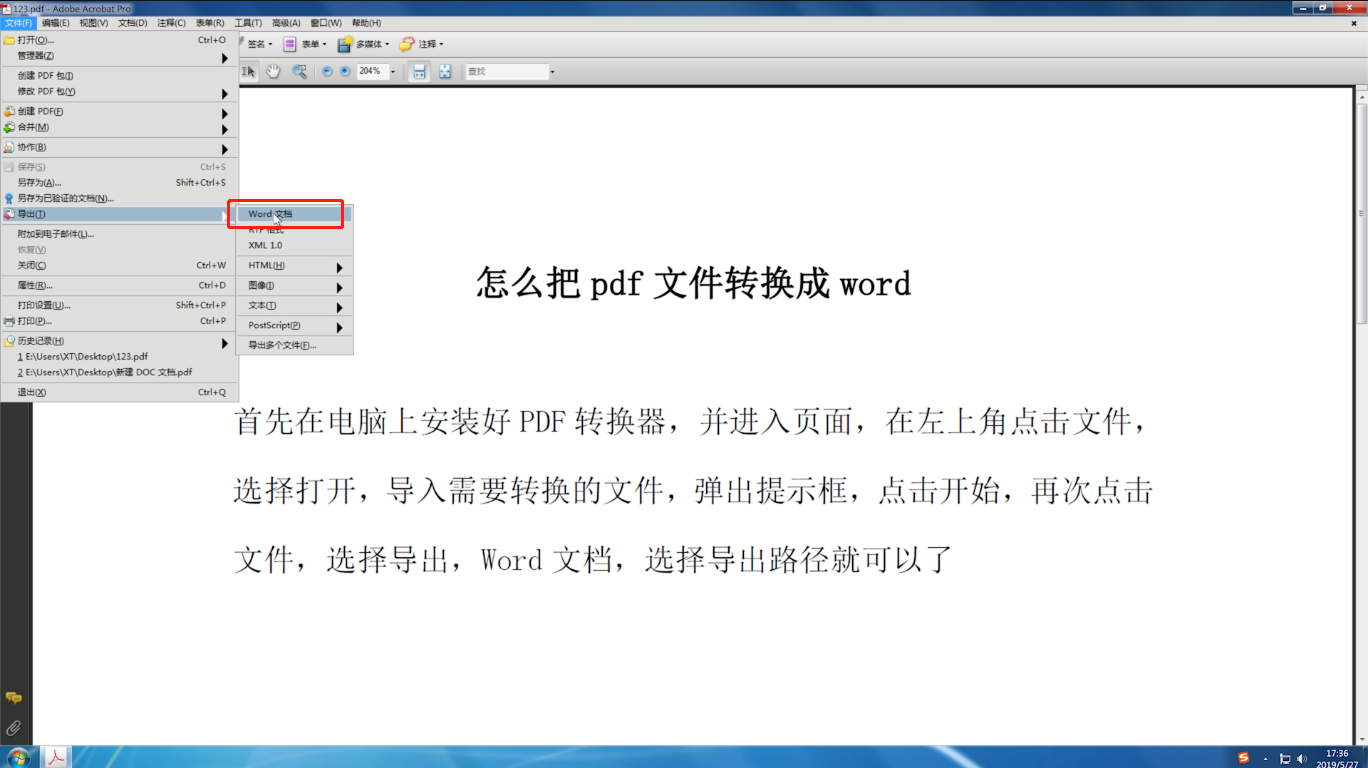This screenshot has width=1368, height=768.
Task: Select the text Select tool icon
Action: pyautogui.click(x=249, y=71)
